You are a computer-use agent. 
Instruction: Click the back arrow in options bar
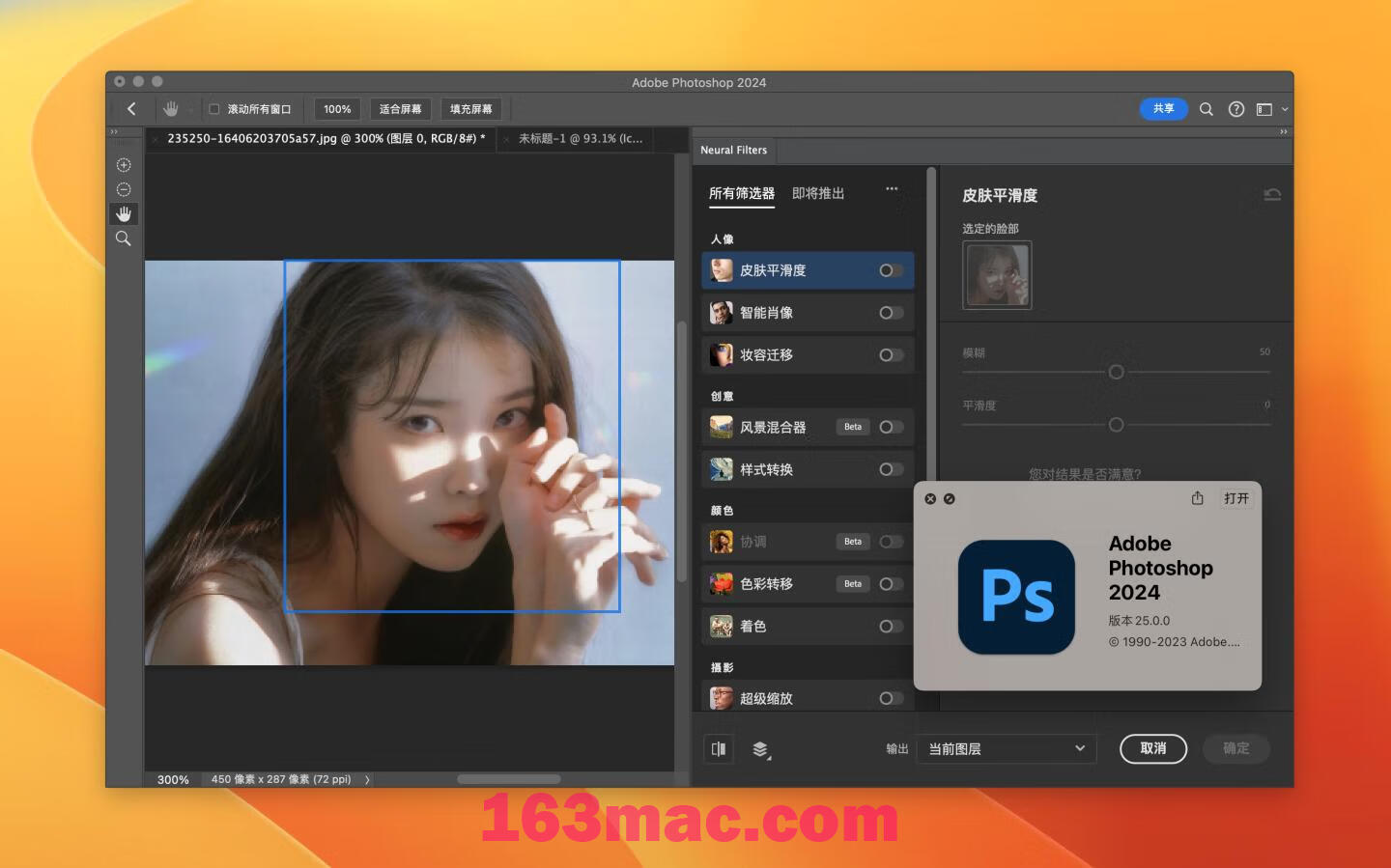(x=132, y=109)
